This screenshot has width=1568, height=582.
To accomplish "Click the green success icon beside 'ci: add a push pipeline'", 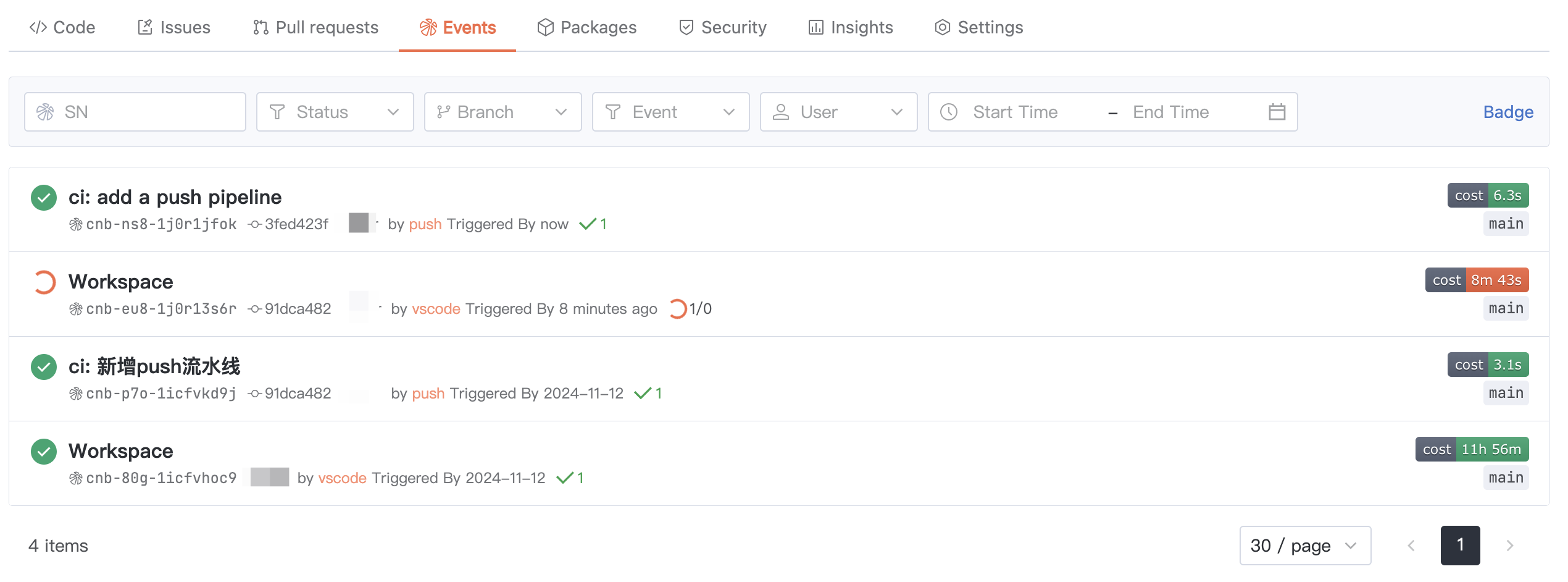I will pyautogui.click(x=44, y=198).
